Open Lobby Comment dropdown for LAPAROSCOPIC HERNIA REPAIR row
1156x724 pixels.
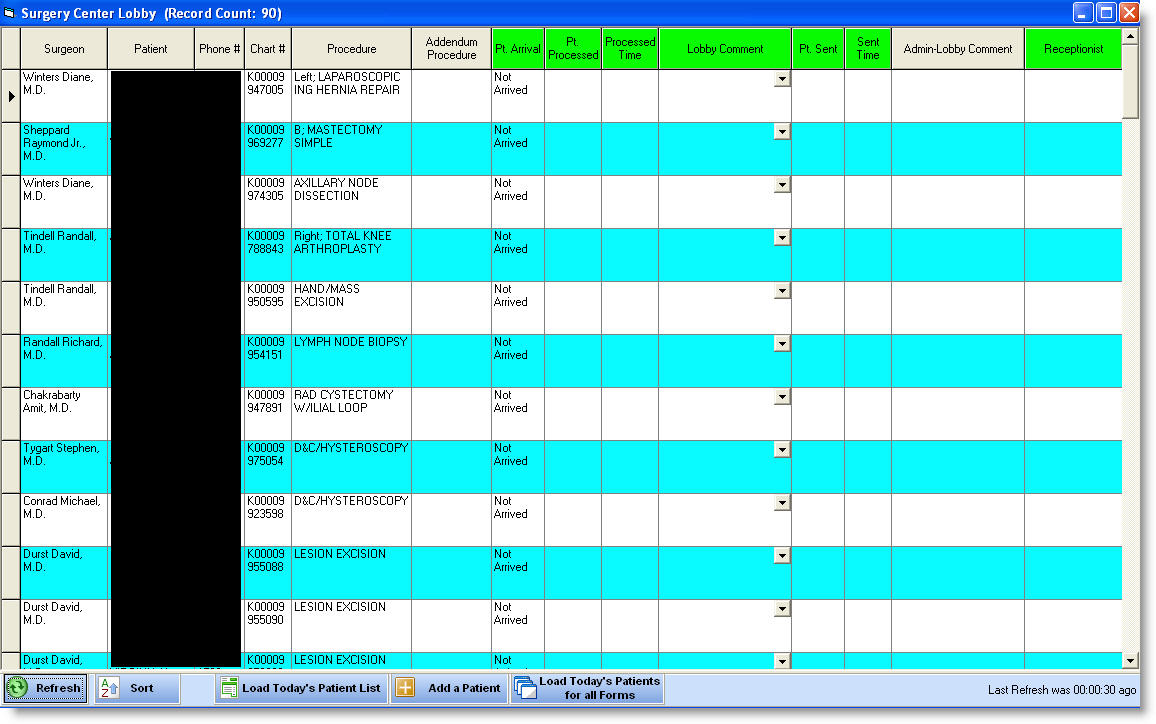(782, 79)
